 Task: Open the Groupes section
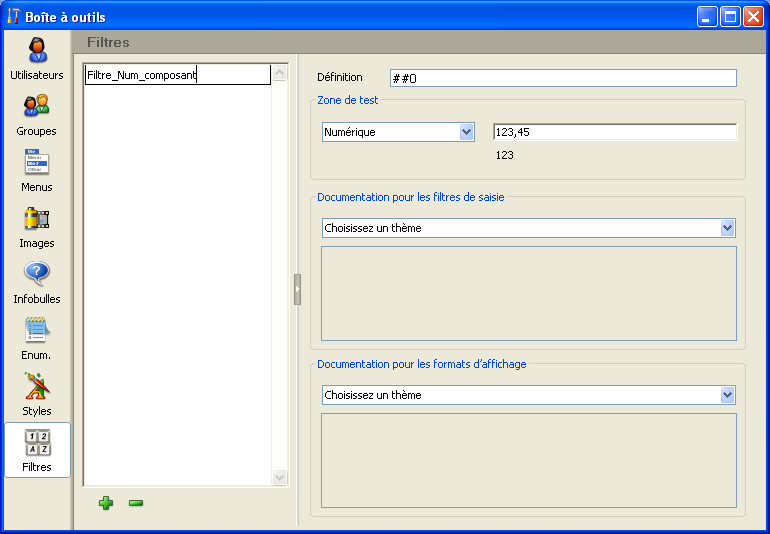click(x=37, y=115)
